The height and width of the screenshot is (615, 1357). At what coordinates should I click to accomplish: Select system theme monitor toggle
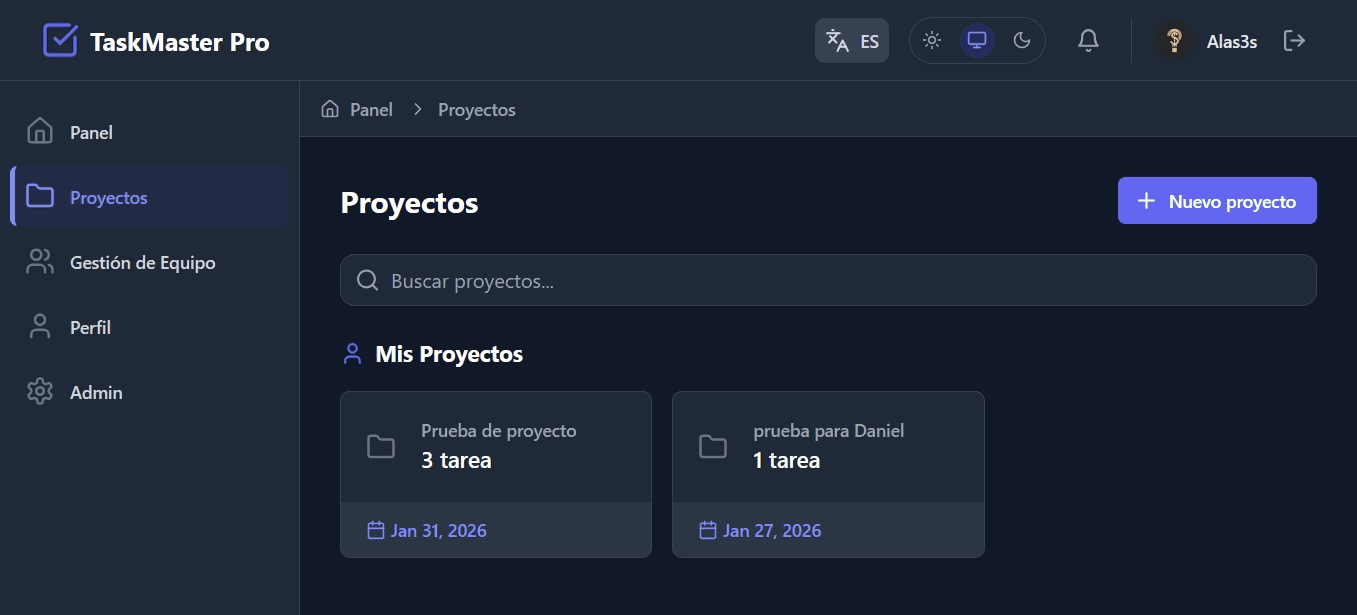(977, 41)
